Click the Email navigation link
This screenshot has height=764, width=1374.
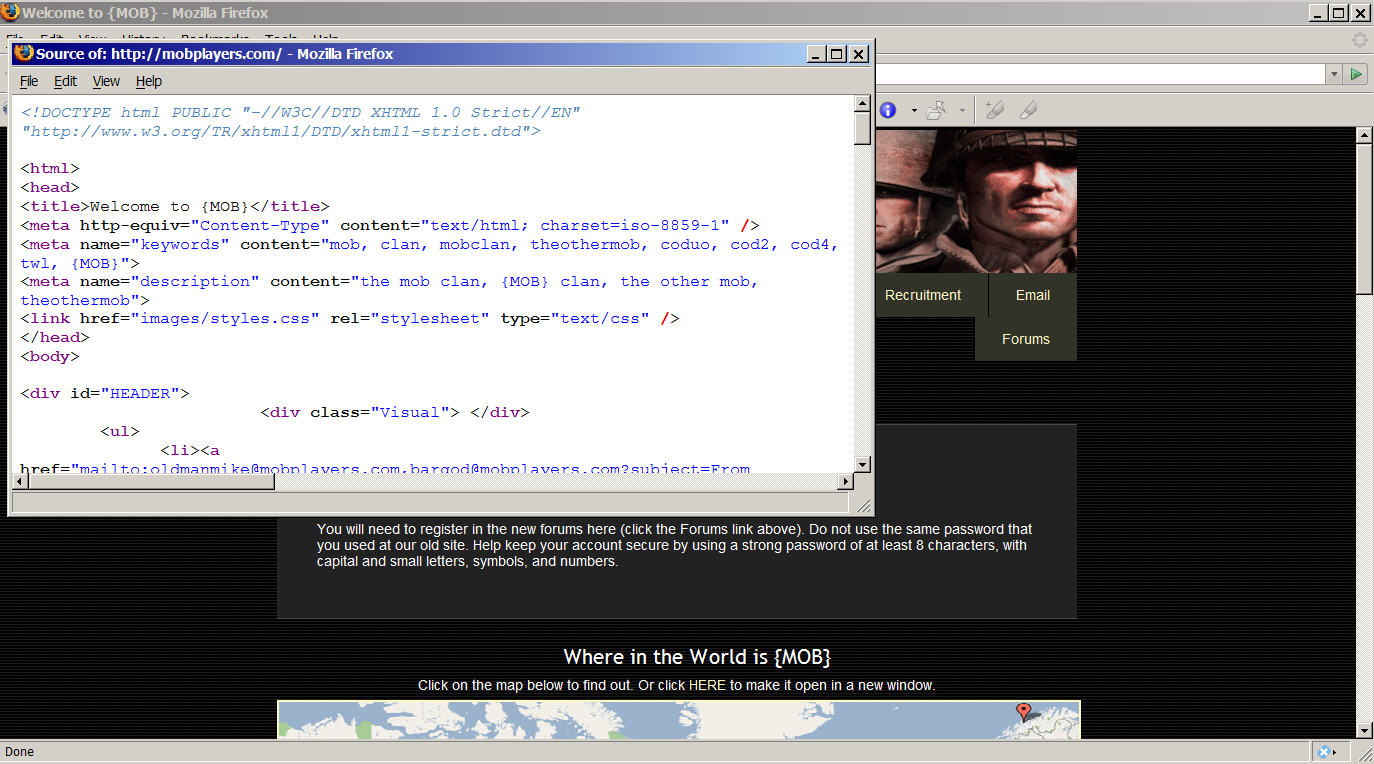pyautogui.click(x=1032, y=295)
